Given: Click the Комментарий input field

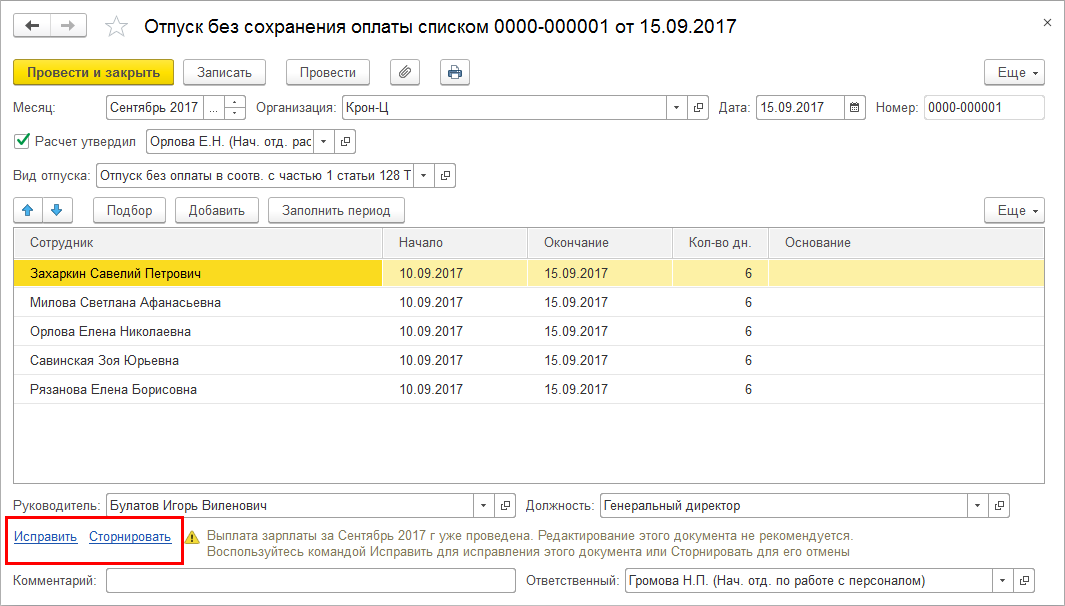Looking at the screenshot, I should pyautogui.click(x=311, y=581).
